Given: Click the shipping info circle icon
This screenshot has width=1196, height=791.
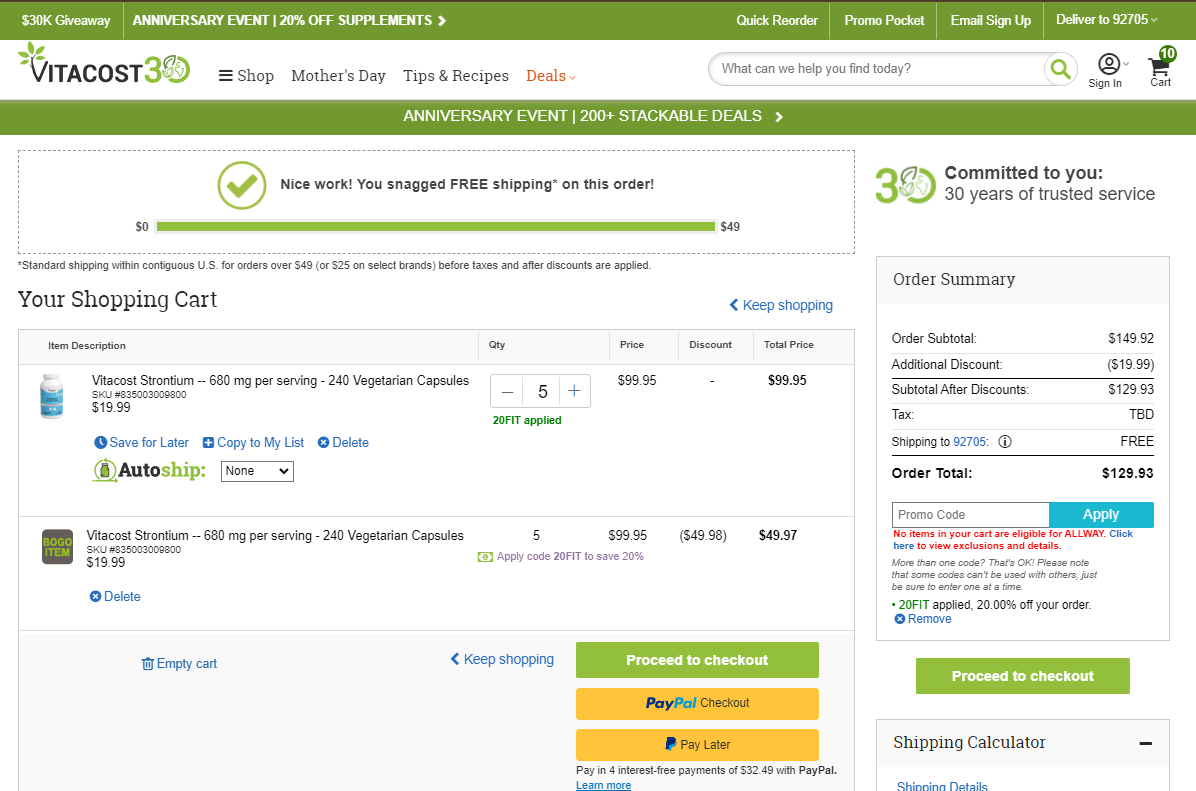Looking at the screenshot, I should (1005, 442).
